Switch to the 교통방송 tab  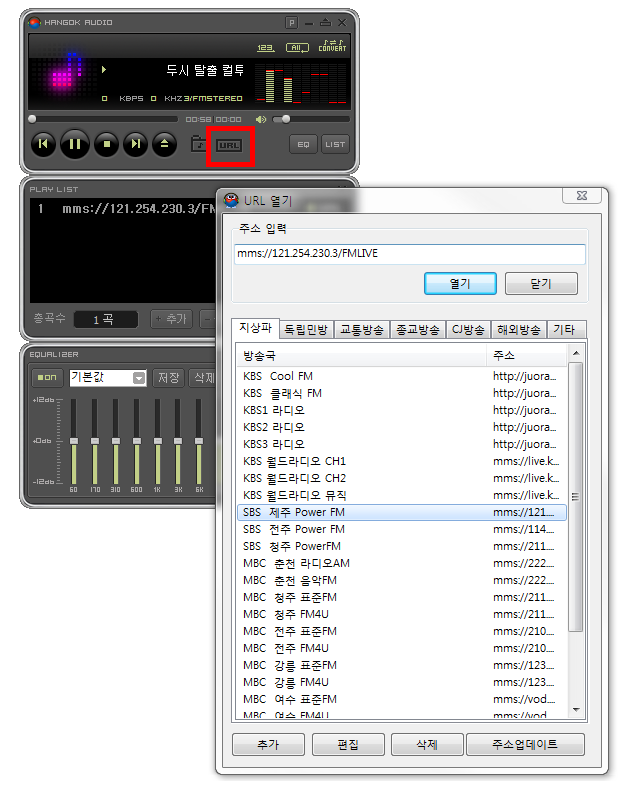[x=361, y=330]
